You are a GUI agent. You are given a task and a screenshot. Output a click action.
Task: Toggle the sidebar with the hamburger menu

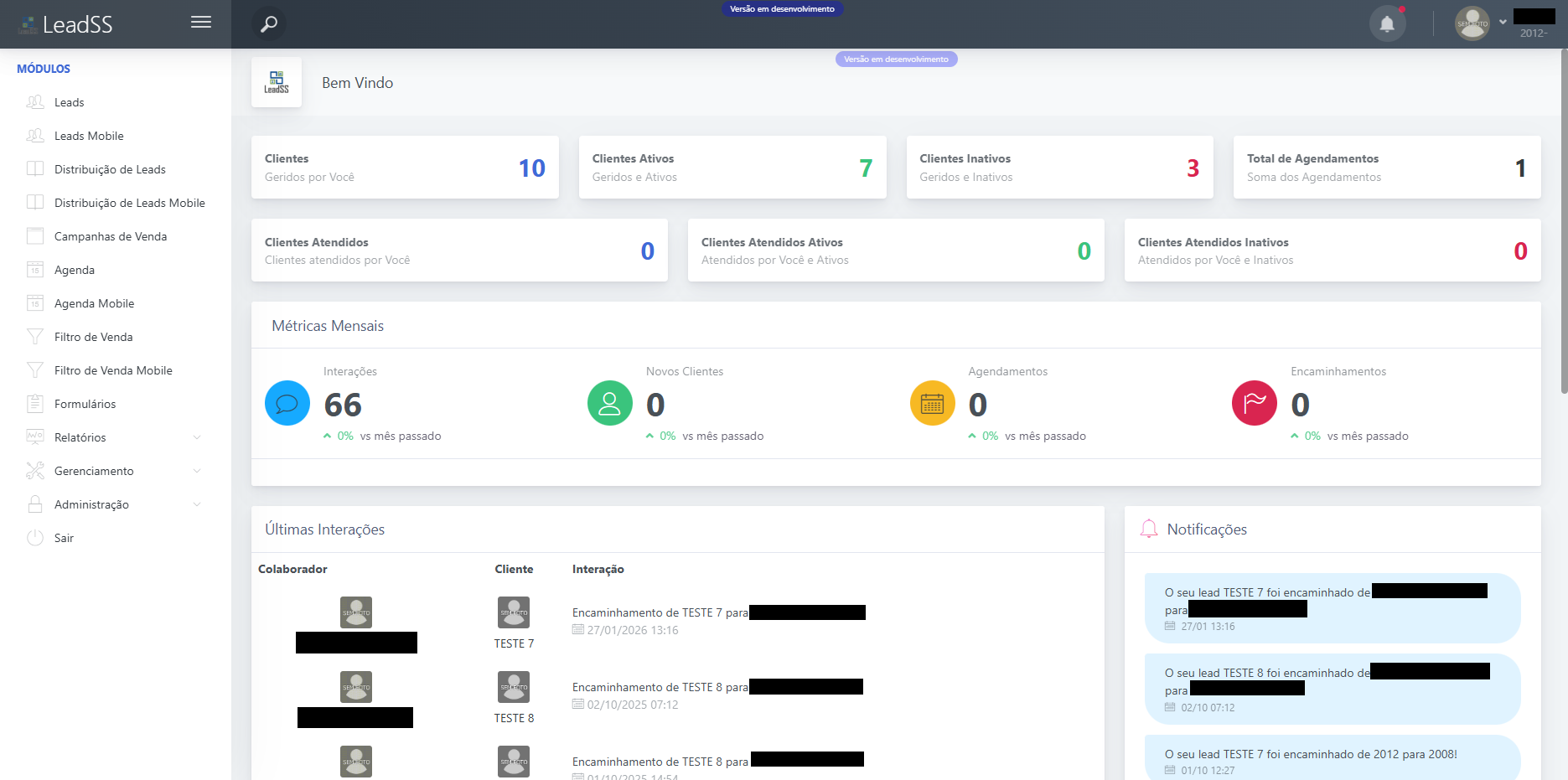201,22
